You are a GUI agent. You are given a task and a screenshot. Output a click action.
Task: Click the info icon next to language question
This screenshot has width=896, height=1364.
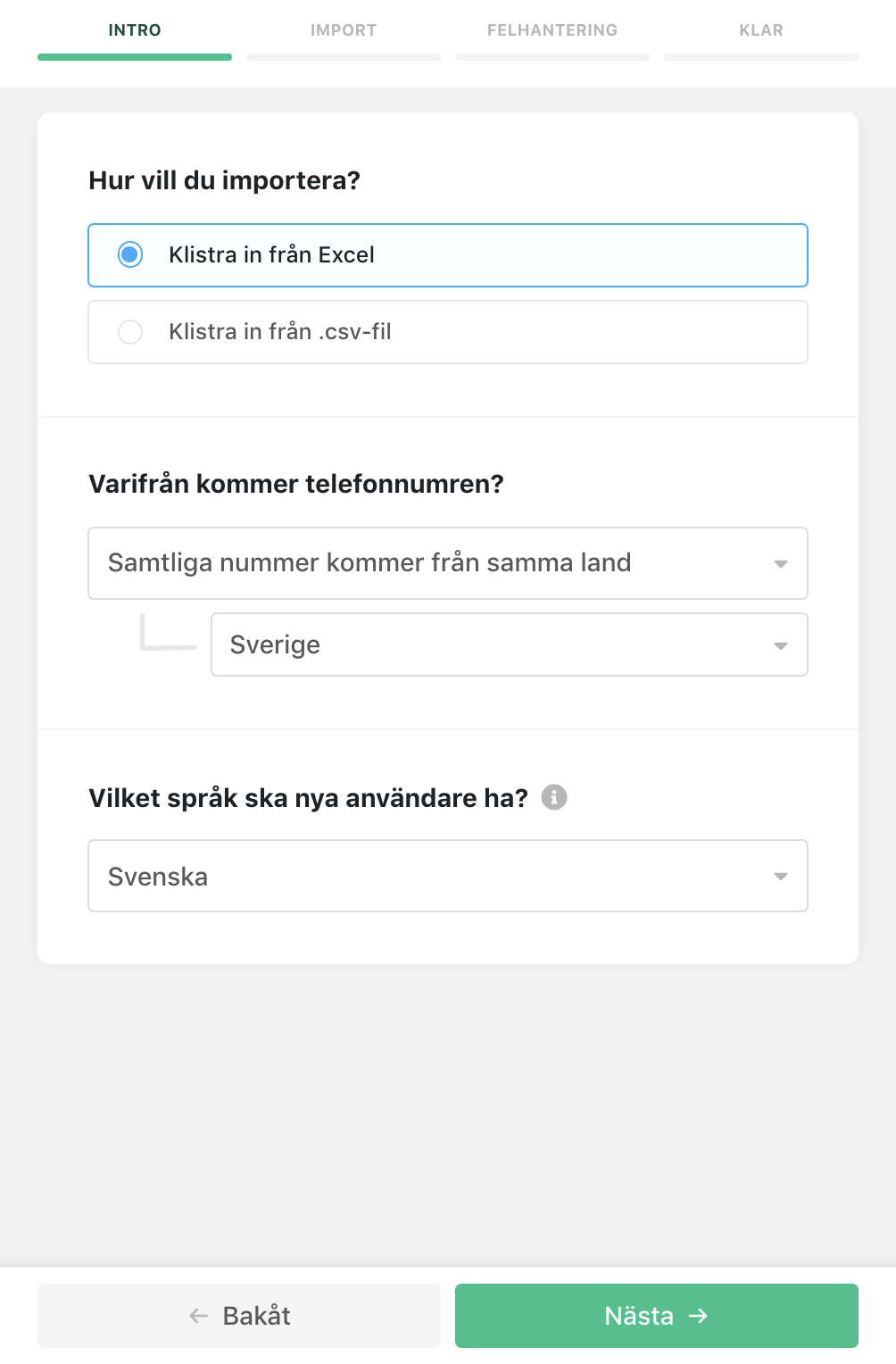click(x=554, y=797)
